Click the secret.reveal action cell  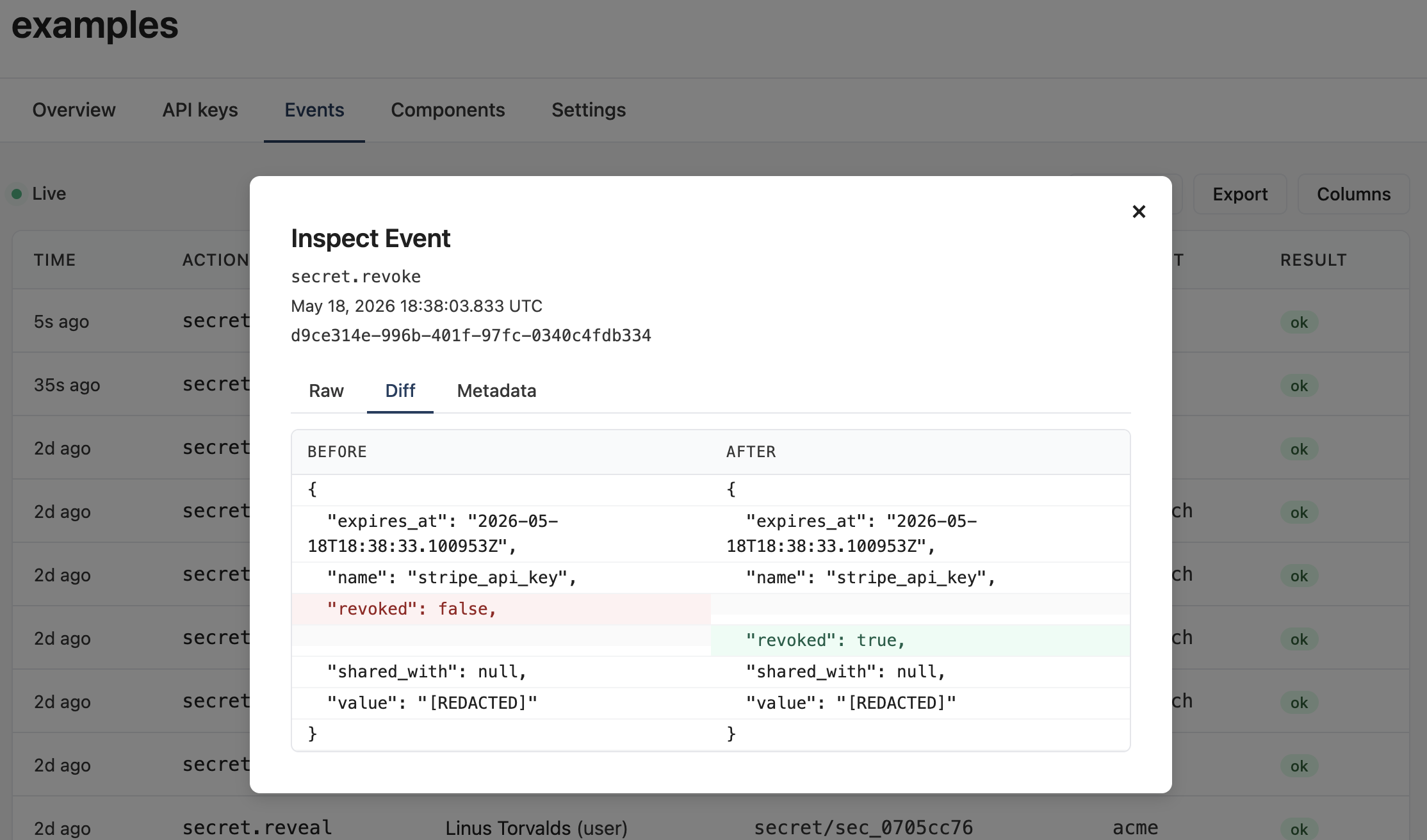pos(257,828)
